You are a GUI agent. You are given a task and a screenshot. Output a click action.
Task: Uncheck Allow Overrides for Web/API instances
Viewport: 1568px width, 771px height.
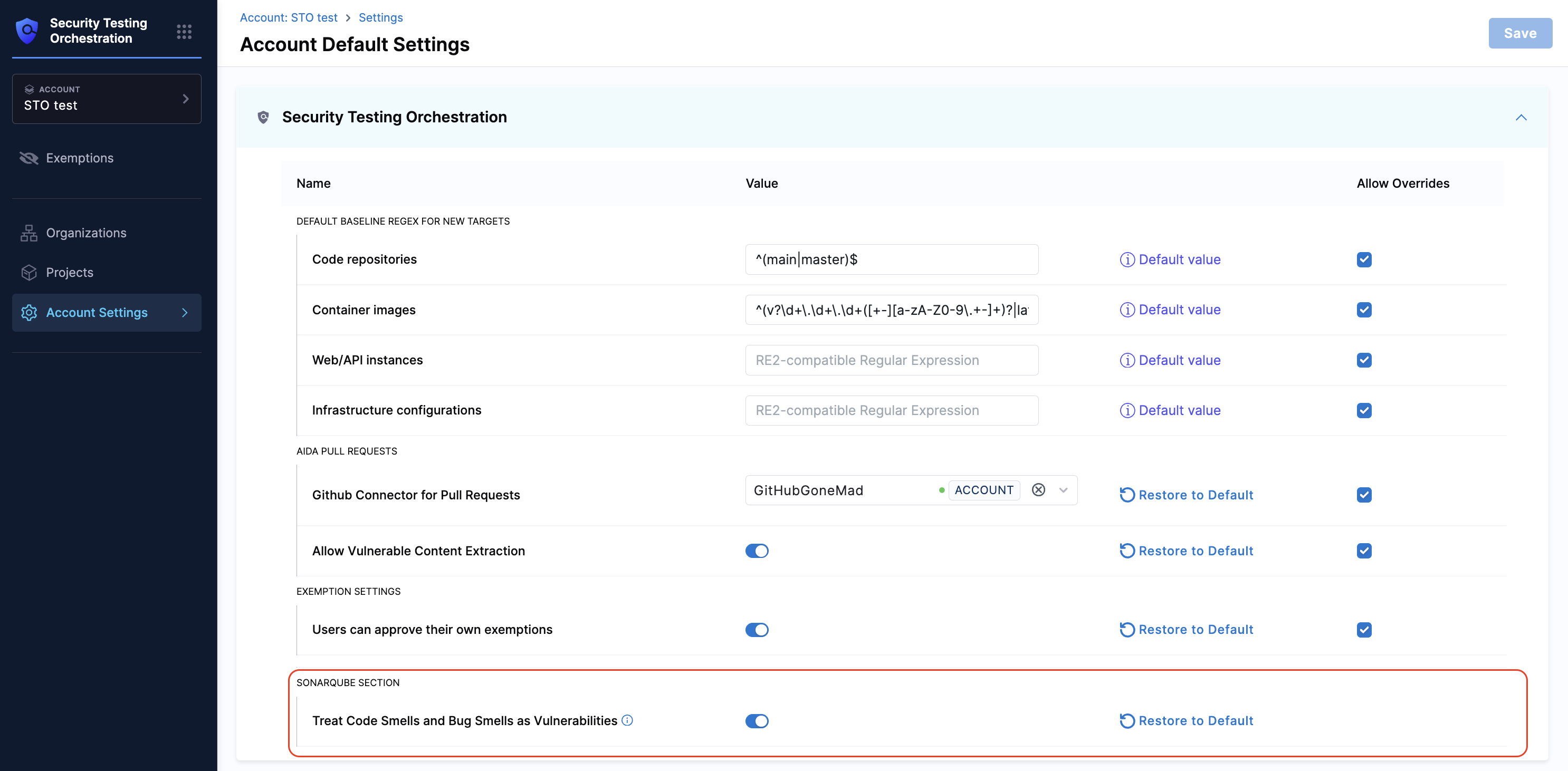click(x=1363, y=360)
